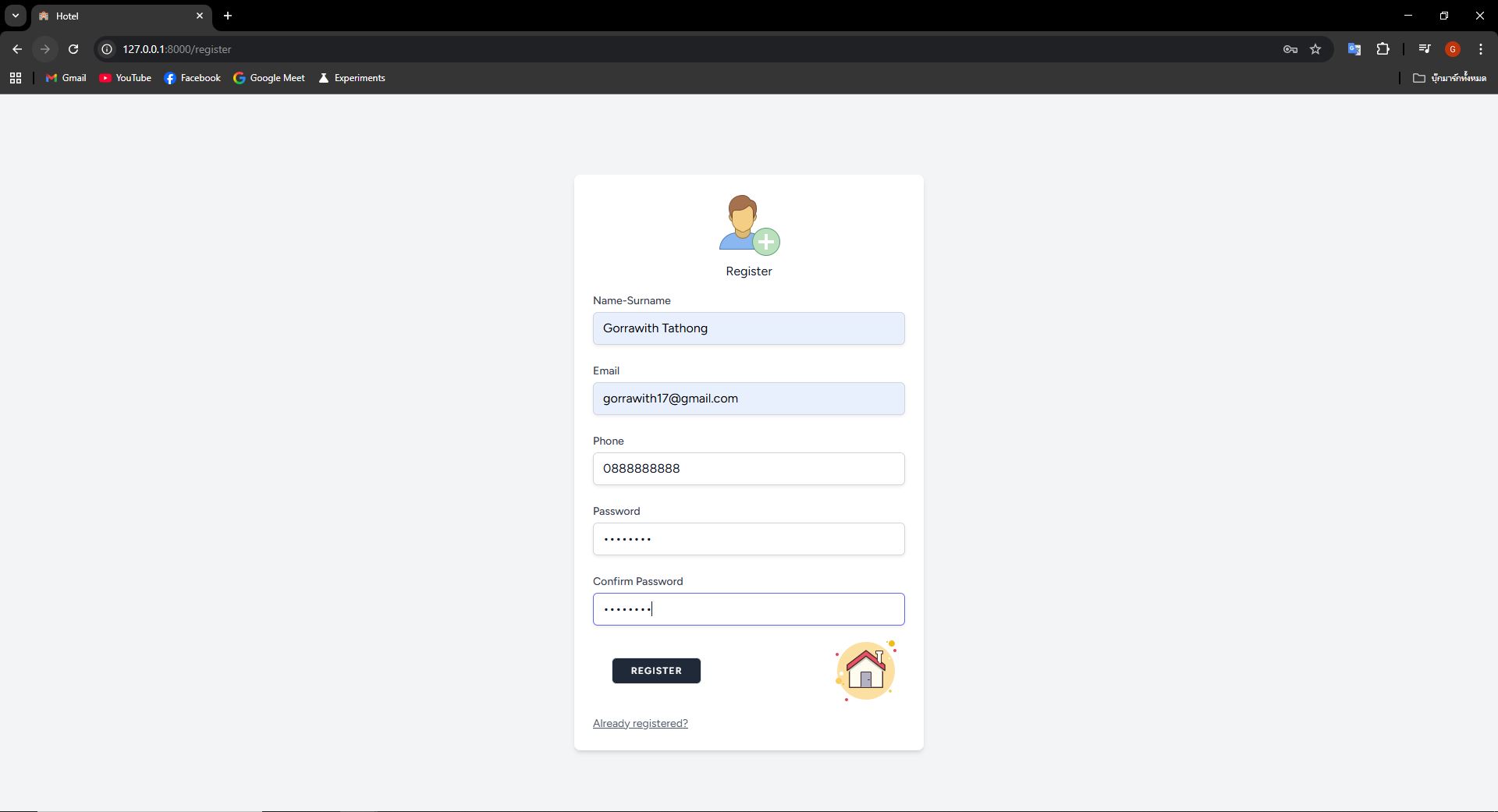Reload the register page

pos(73,49)
